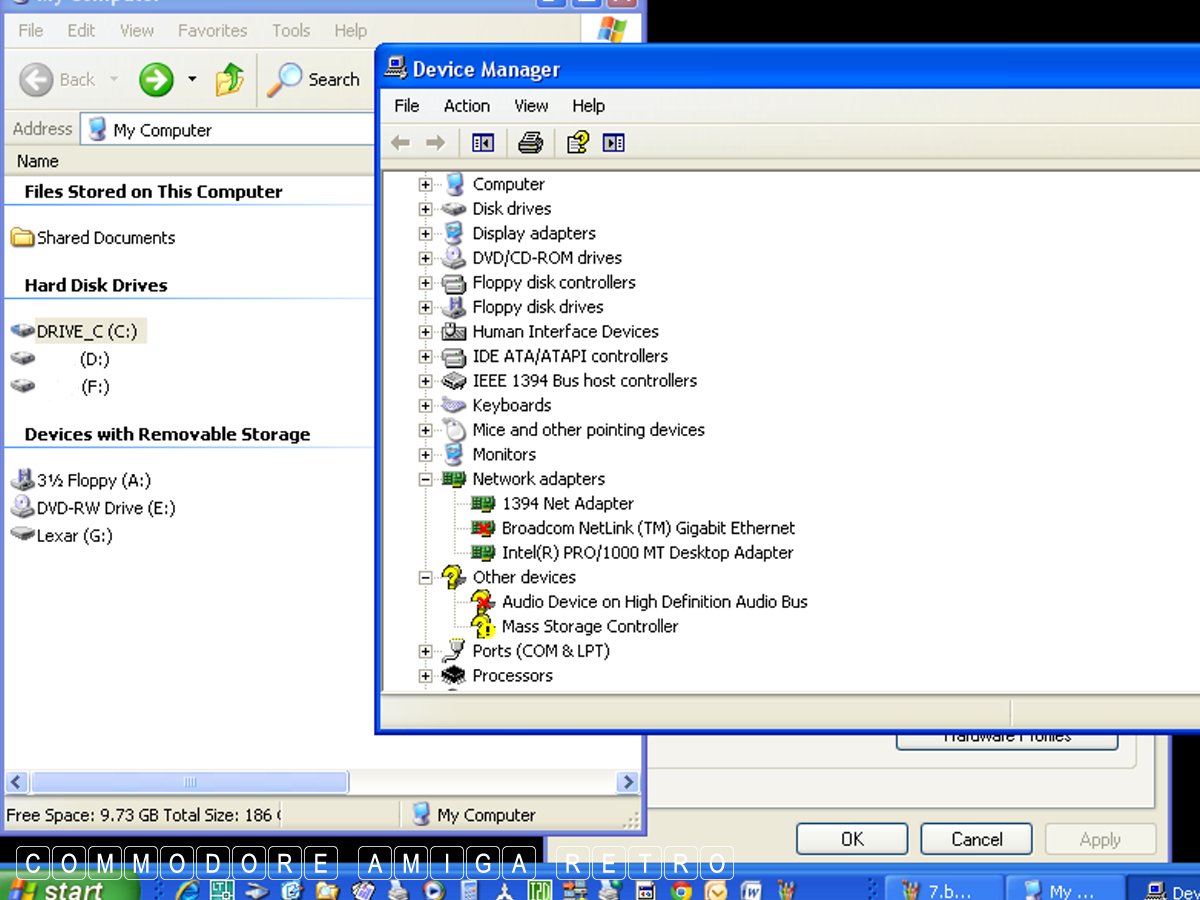Select the Mass Storage Controller device
Screen dimensions: 1200x900
[589, 626]
